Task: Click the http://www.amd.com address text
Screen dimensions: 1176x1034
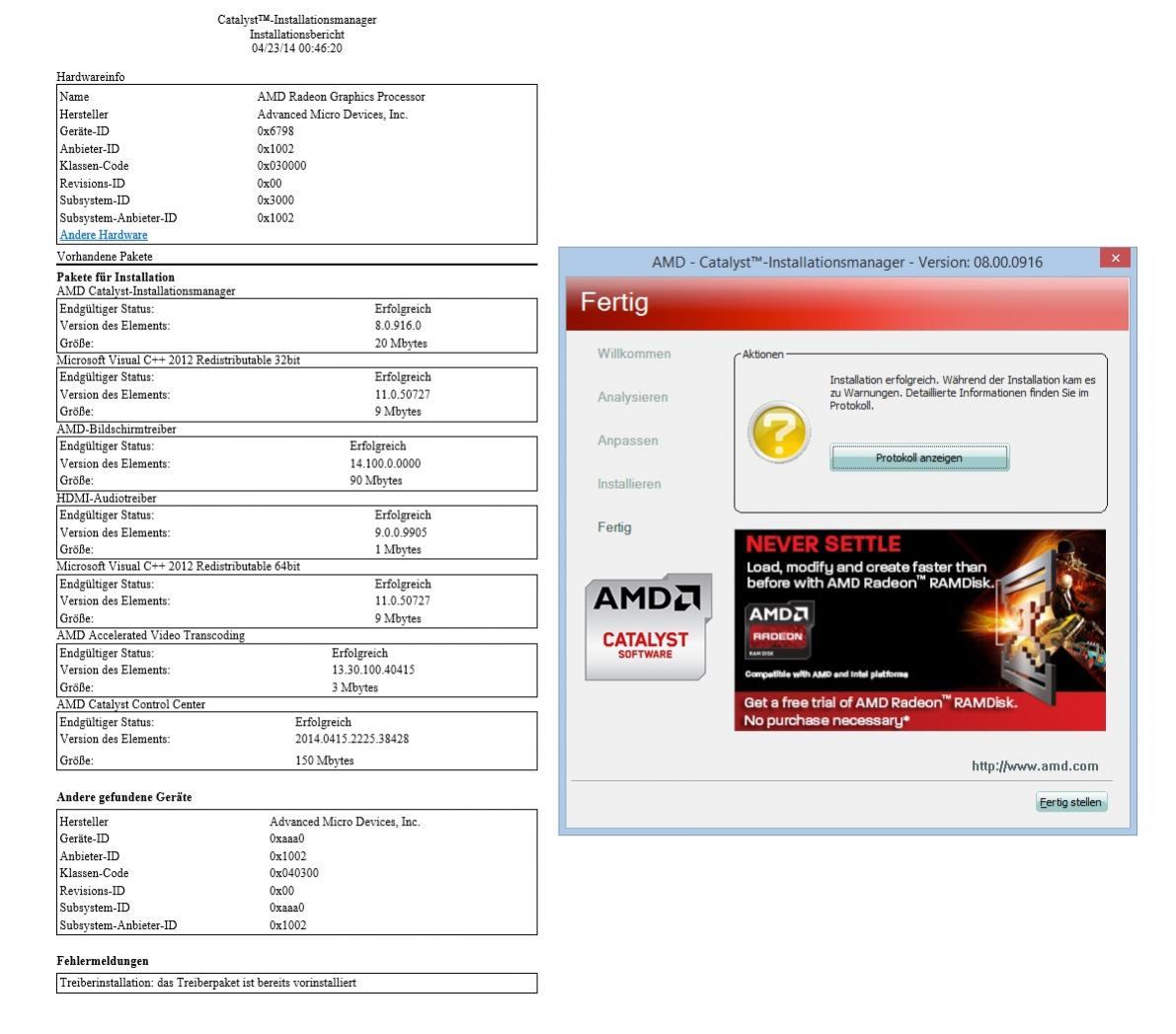Action: 1034,766
